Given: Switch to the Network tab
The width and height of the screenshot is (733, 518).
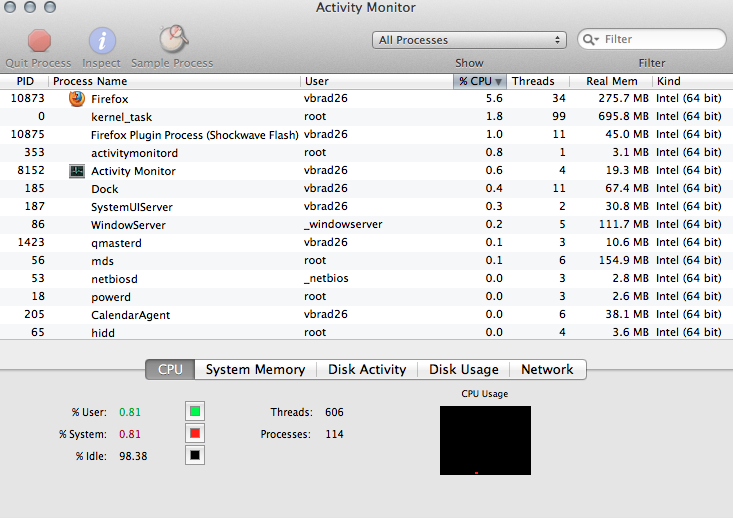Looking at the screenshot, I should (547, 369).
